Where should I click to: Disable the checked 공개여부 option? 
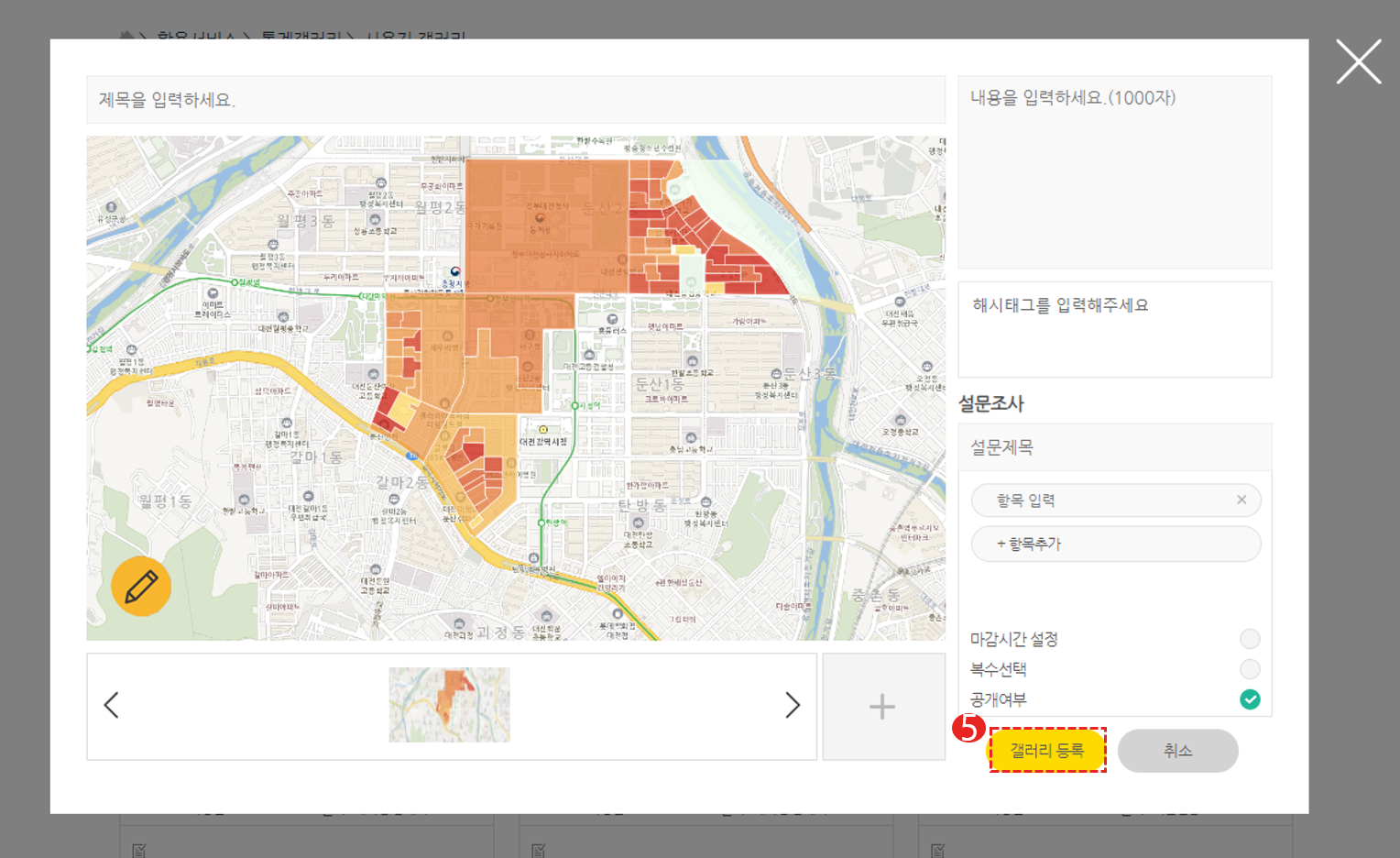pyautogui.click(x=1250, y=699)
